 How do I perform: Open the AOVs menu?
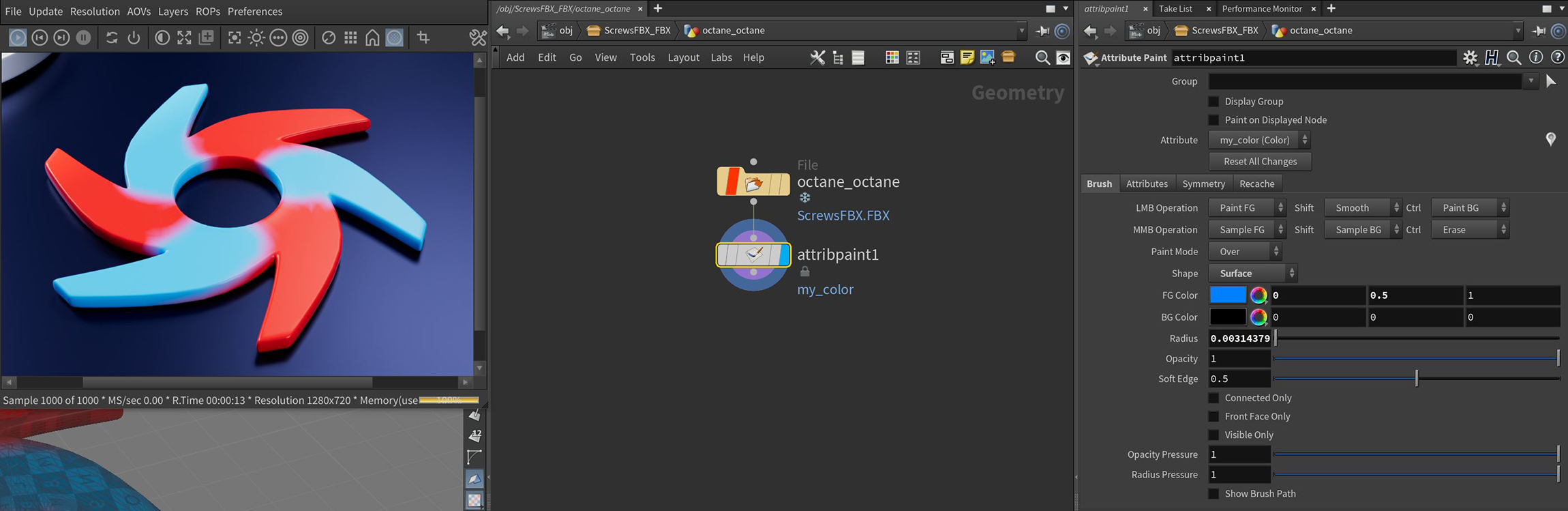138,12
